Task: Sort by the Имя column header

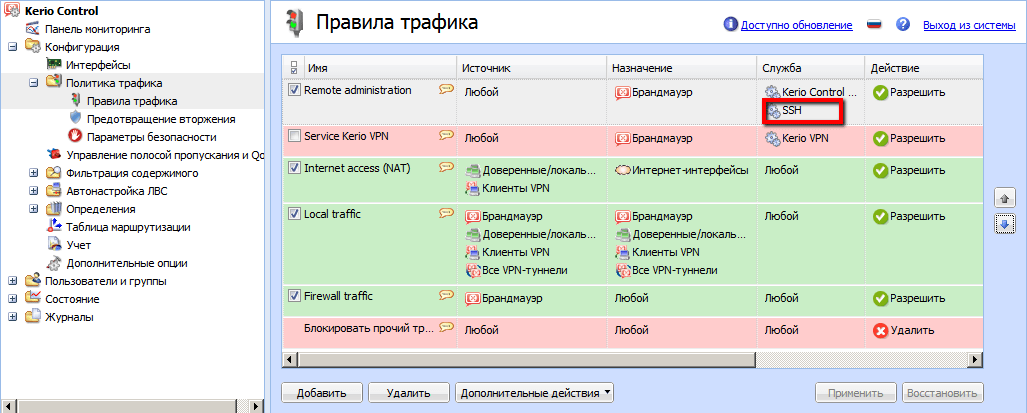Action: [381, 67]
